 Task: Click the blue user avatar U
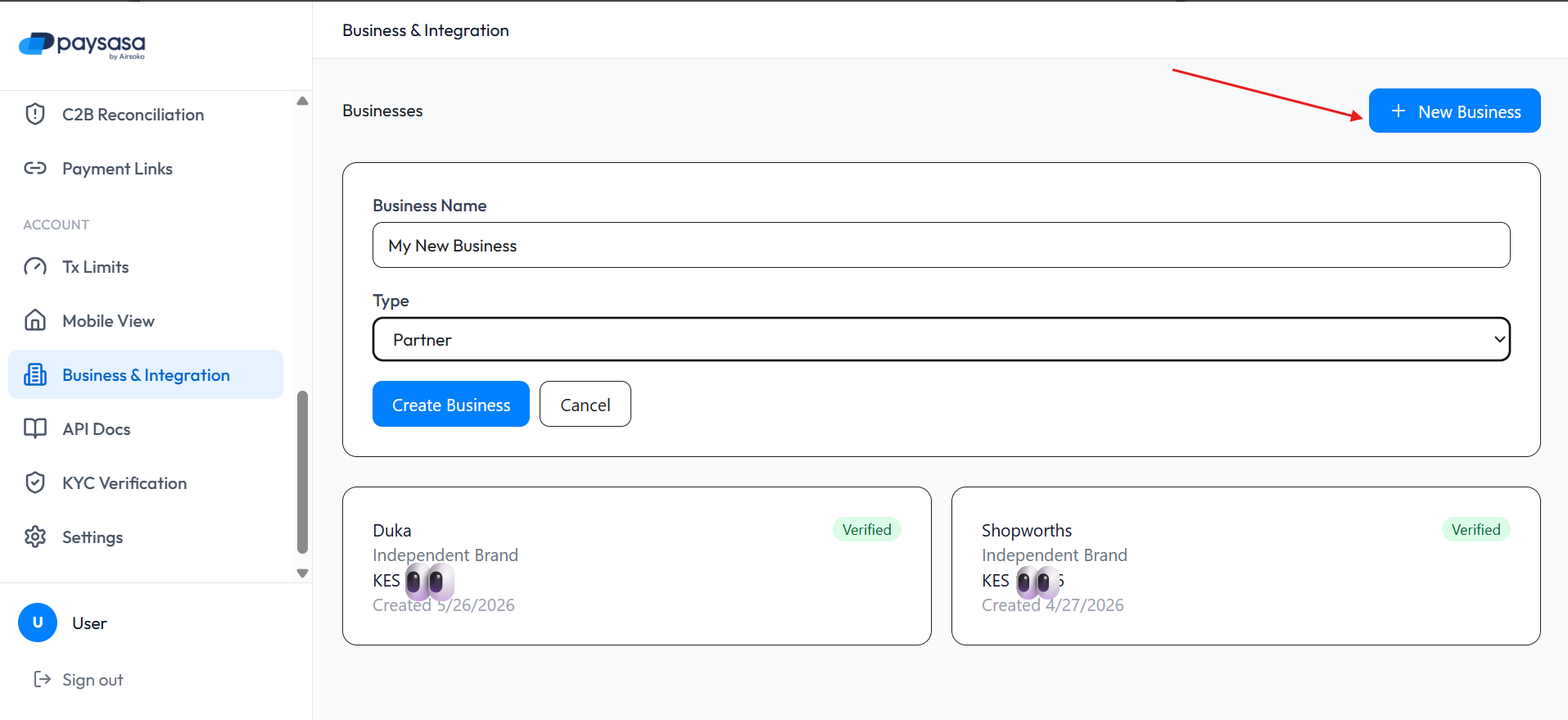pyautogui.click(x=38, y=623)
